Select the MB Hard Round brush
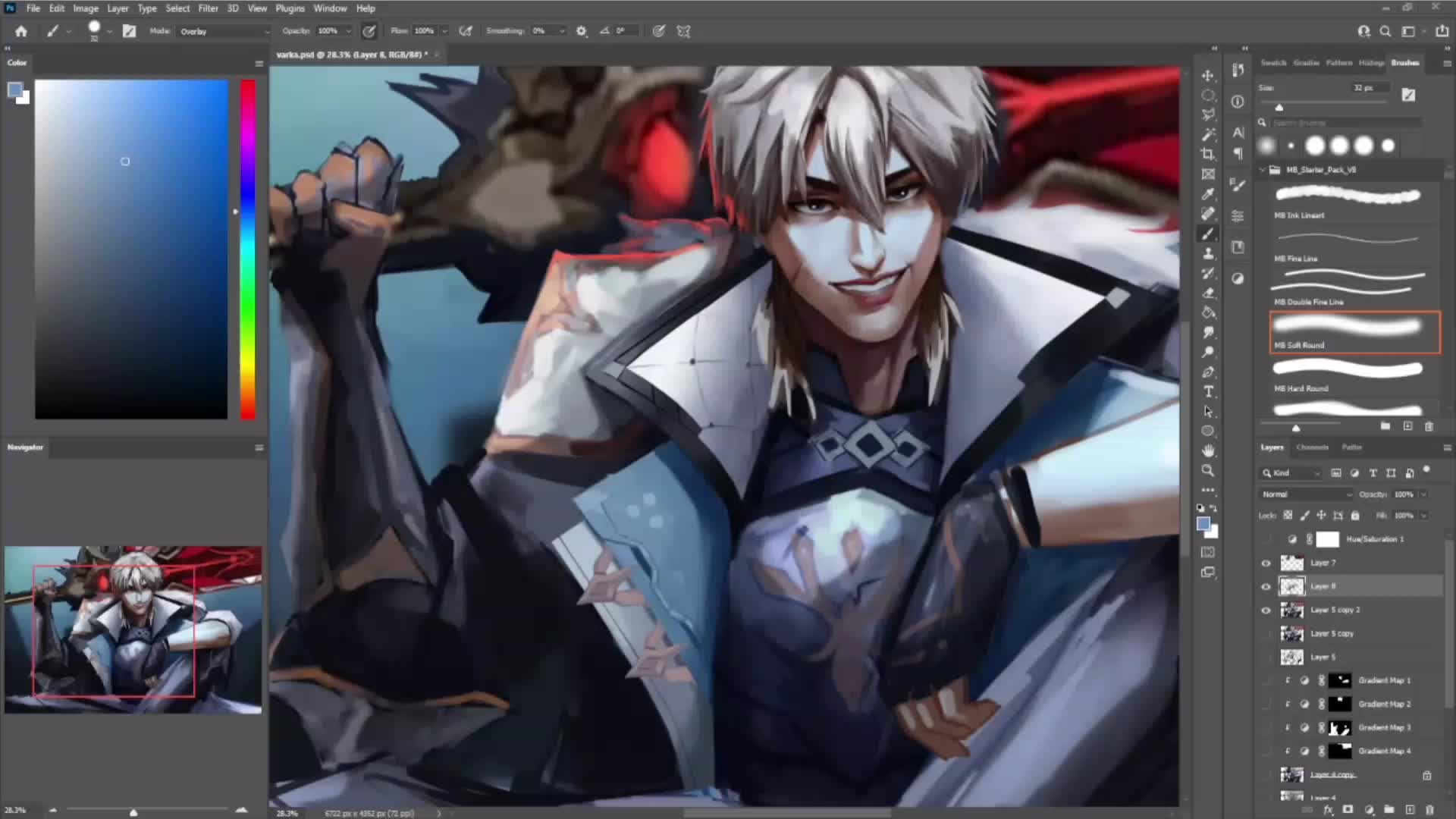 (1354, 375)
